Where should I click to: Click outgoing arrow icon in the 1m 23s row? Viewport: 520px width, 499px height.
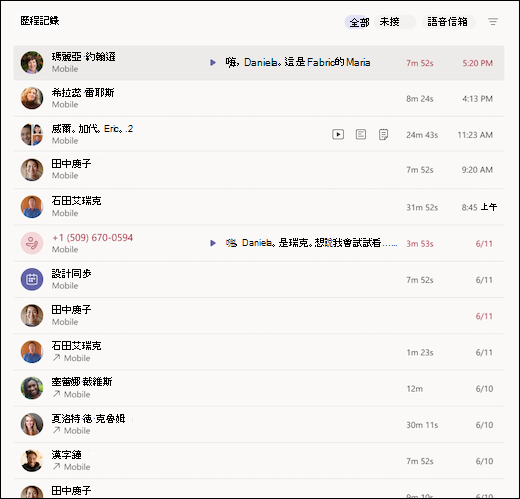(56, 358)
